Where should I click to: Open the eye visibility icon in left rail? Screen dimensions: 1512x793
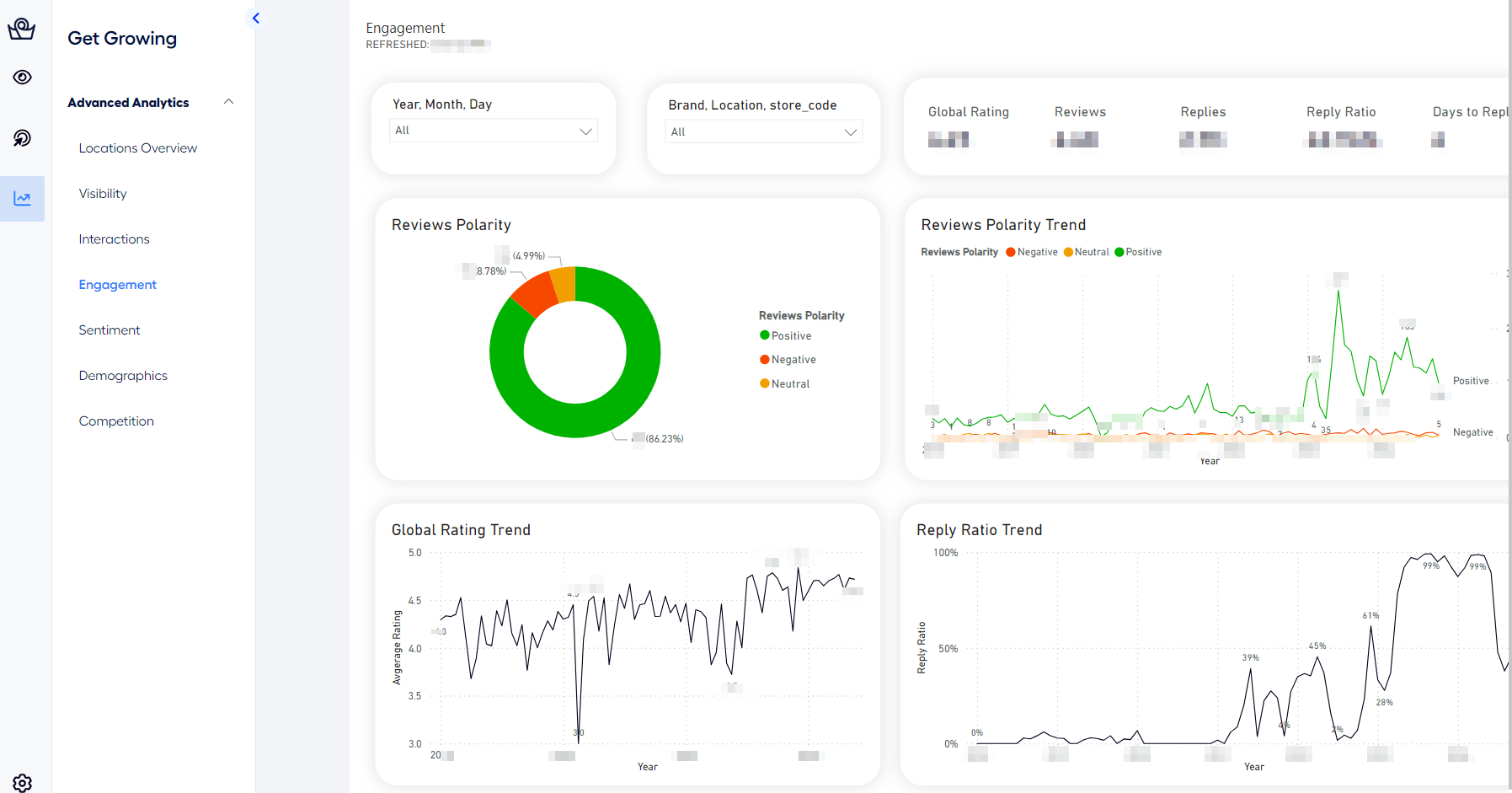coord(22,78)
